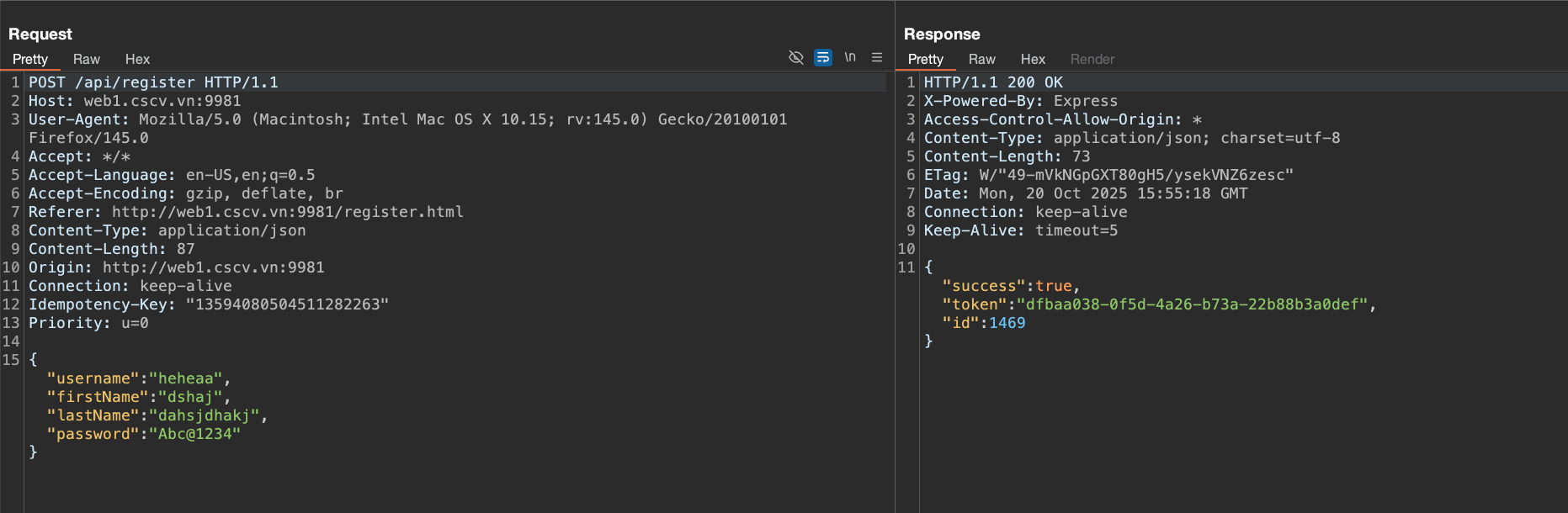Click the response token value
The image size is (1568, 513).
(x=1192, y=304)
